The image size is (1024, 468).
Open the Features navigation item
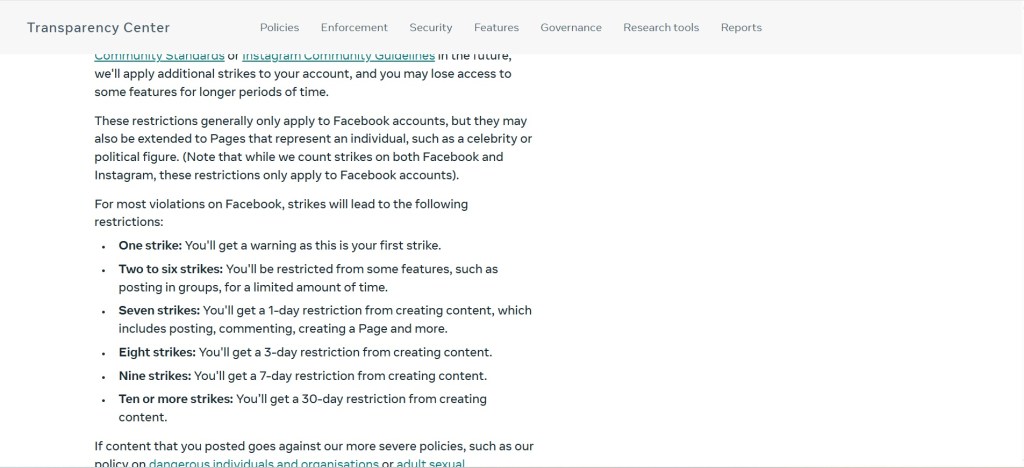coord(496,28)
